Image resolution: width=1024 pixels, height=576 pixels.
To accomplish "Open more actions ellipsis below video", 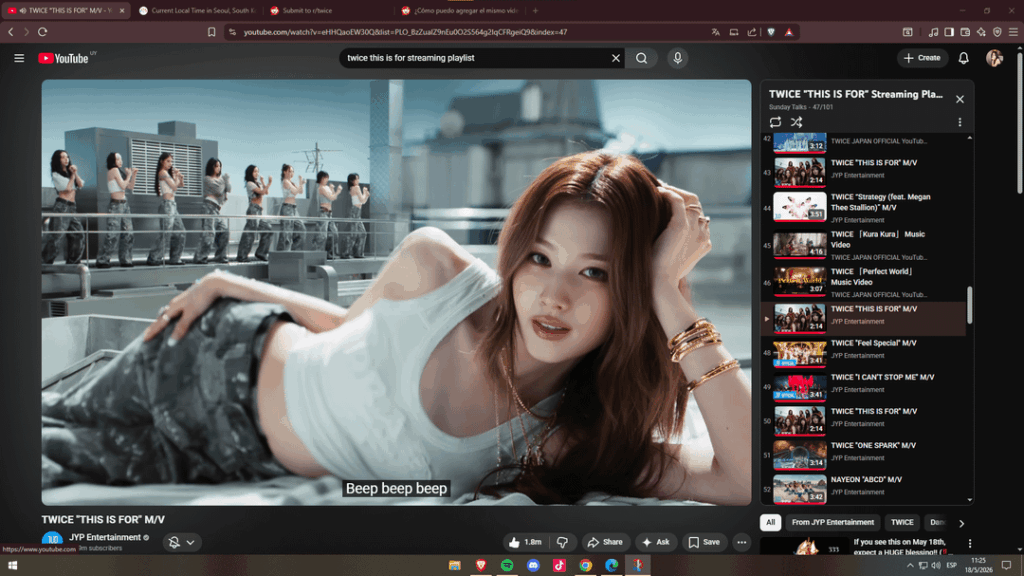I will click(x=741, y=542).
